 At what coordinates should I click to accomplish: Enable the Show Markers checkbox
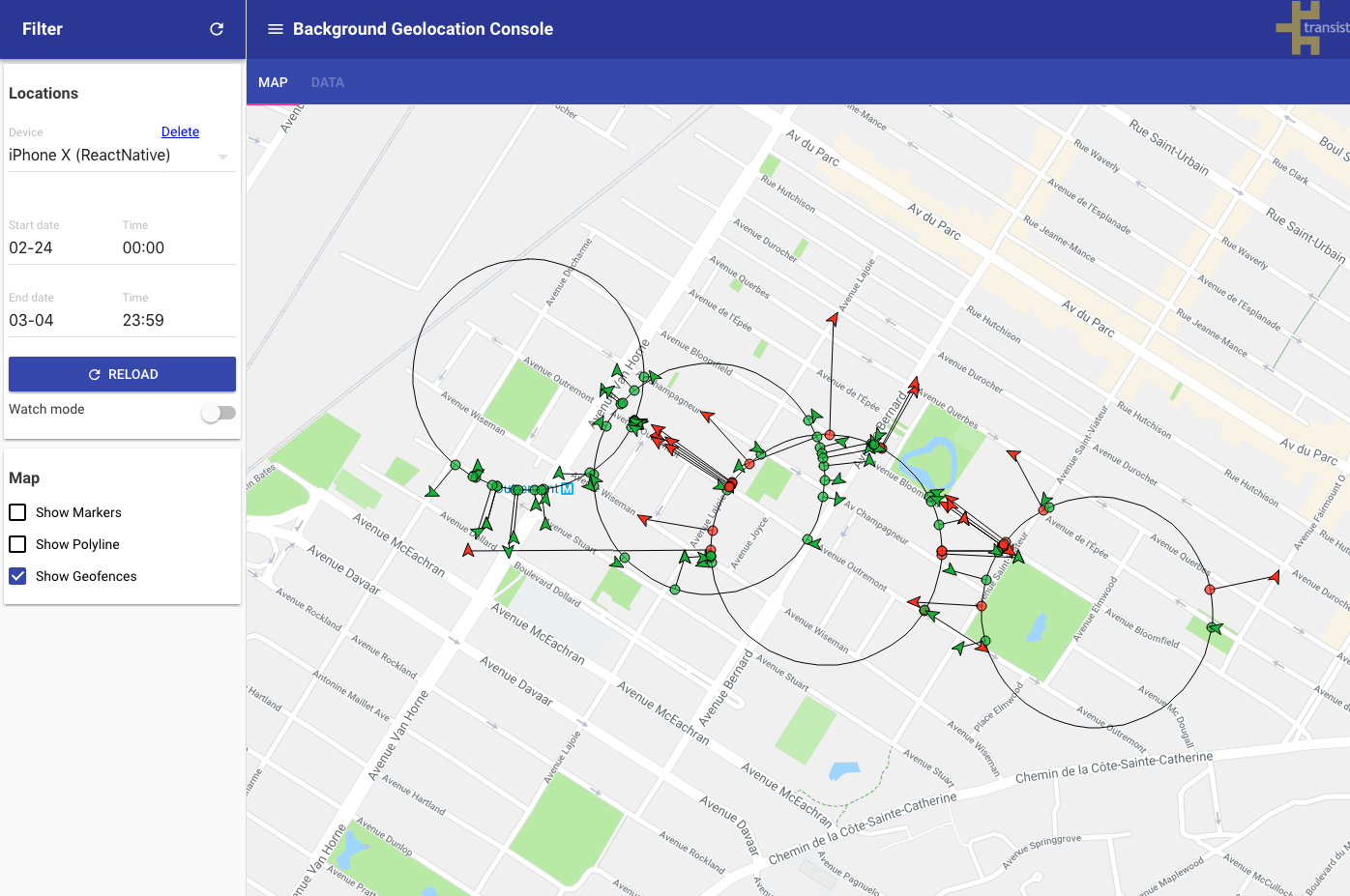17,512
